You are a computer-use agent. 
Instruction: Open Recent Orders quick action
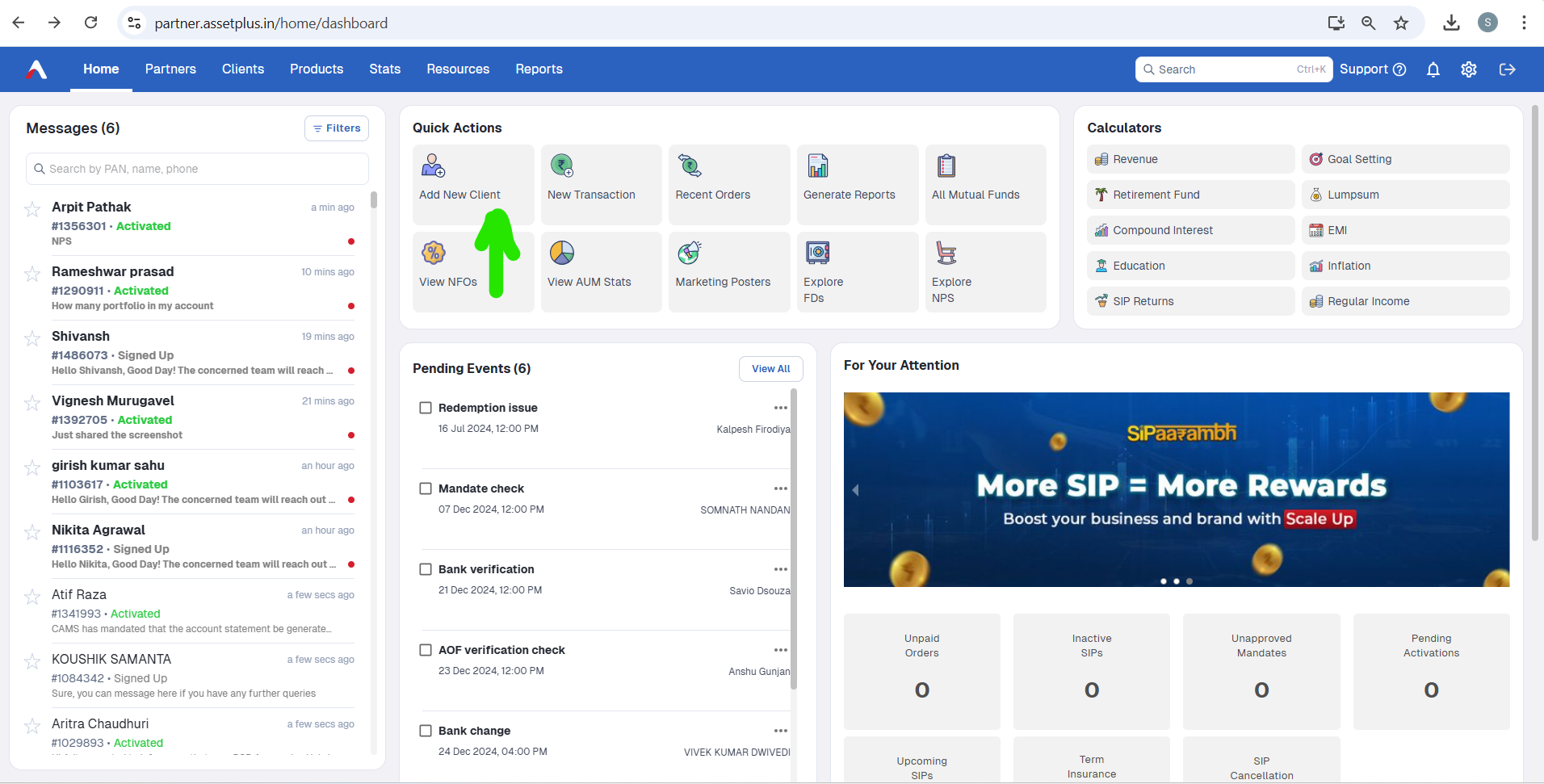(x=729, y=184)
